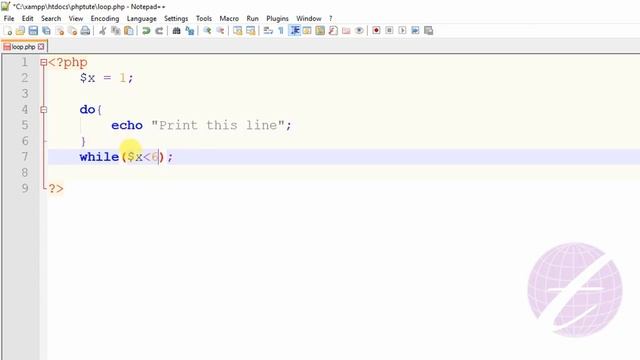Open the Macro menu
Viewport: 640px width, 360px height.
click(x=229, y=18)
